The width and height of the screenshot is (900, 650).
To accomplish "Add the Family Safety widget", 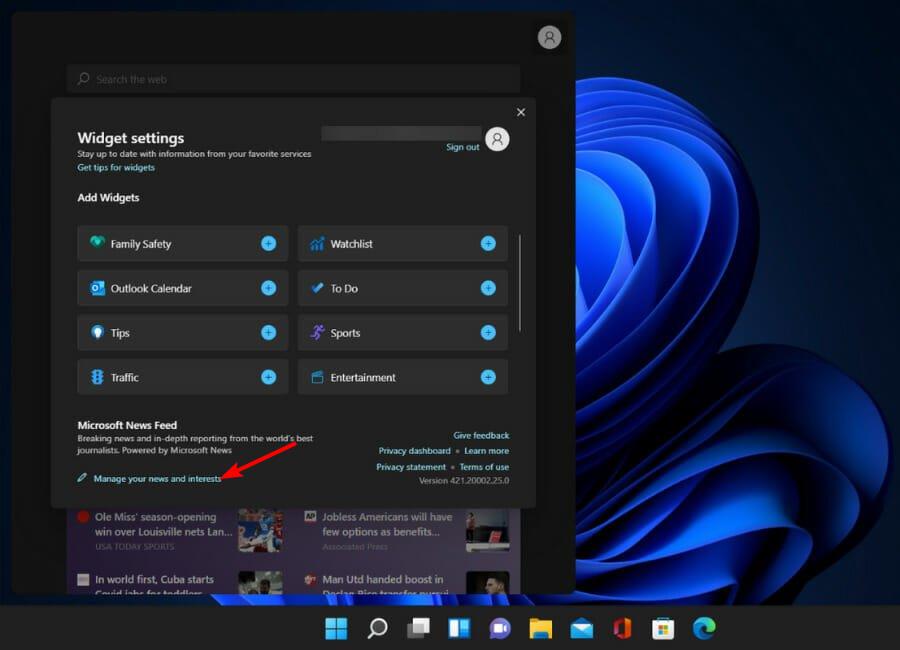I will coord(267,243).
